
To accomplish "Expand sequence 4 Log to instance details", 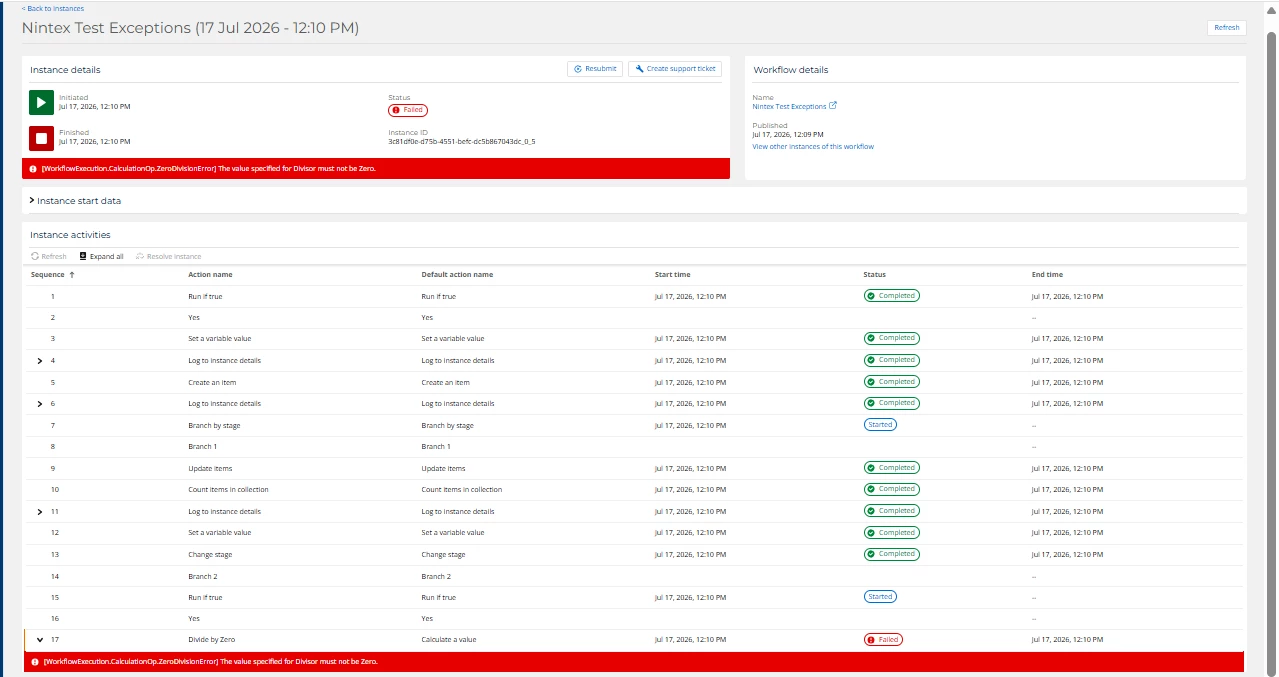I will (x=40, y=361).
